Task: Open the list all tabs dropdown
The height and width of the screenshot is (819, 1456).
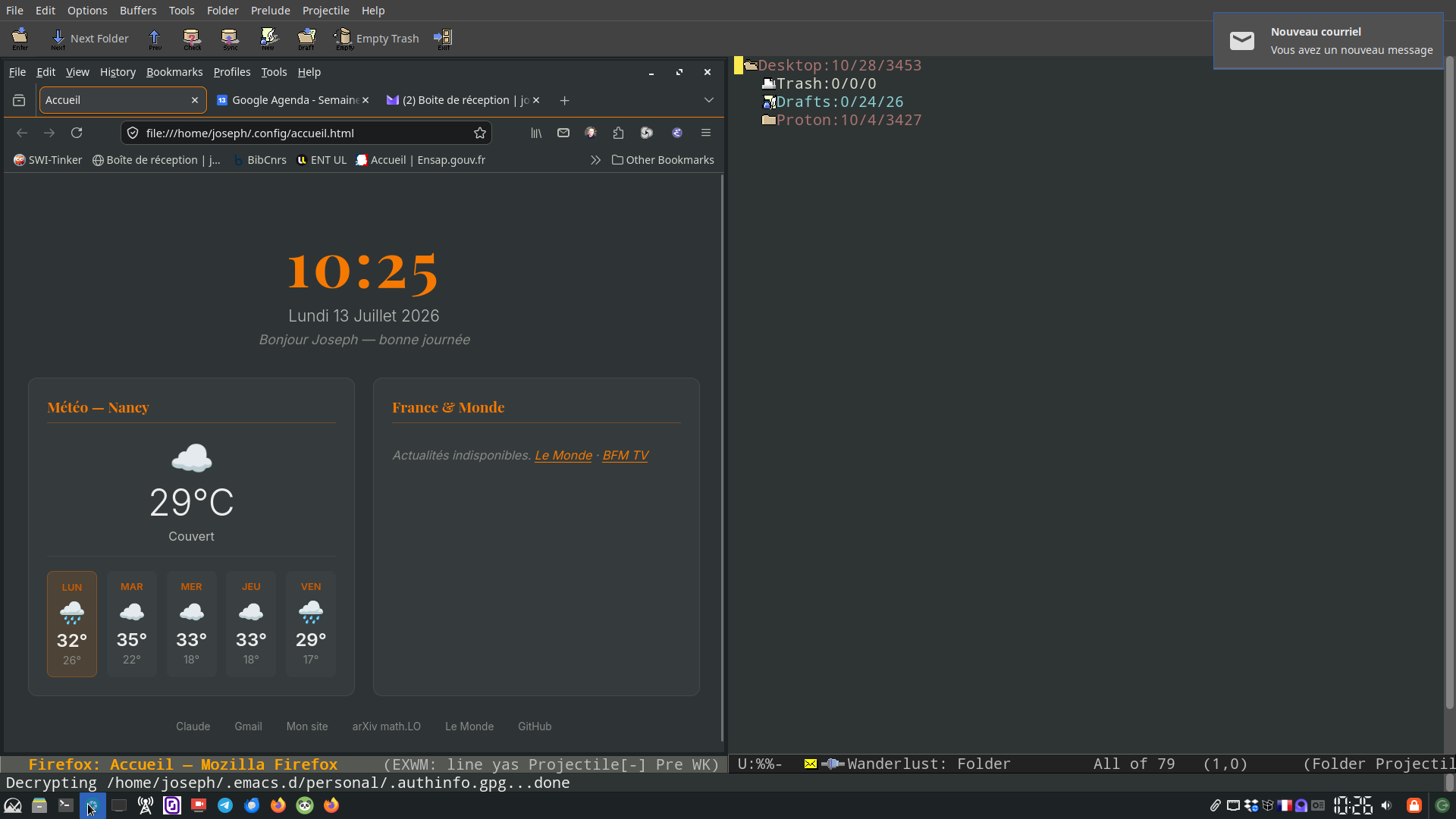Action: click(x=709, y=100)
